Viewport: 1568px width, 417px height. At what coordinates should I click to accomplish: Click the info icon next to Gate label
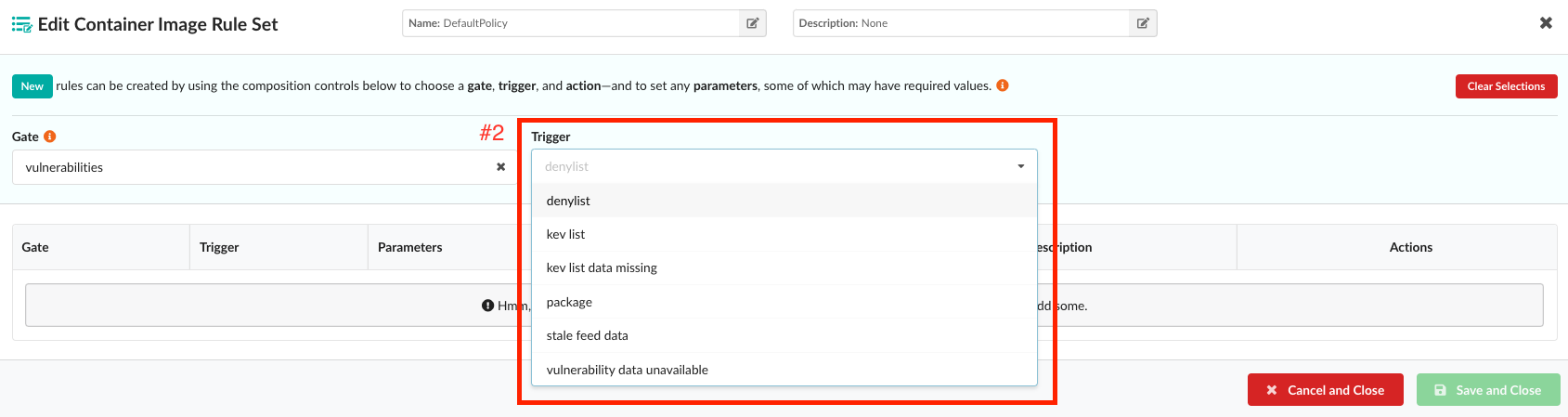pyautogui.click(x=50, y=137)
